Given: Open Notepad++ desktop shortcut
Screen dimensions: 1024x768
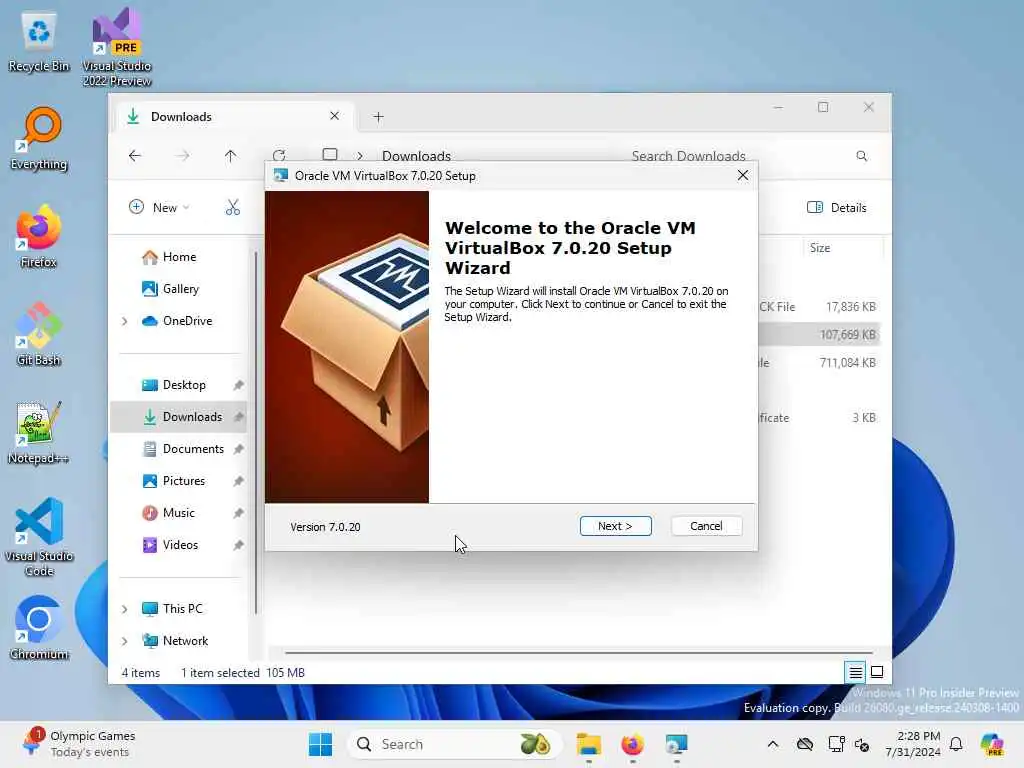Looking at the screenshot, I should pyautogui.click(x=39, y=432).
